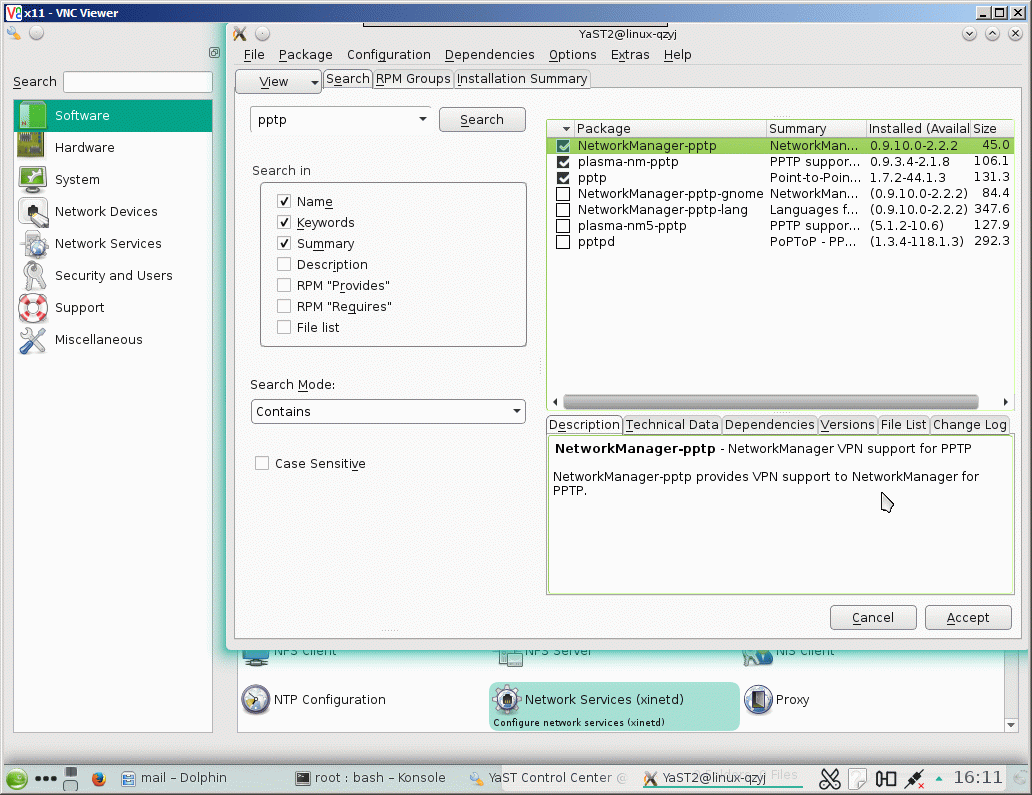Screen dimensions: 1032x795
Task: Click the YaST window menu icon in the title bar
Action: tap(240, 34)
